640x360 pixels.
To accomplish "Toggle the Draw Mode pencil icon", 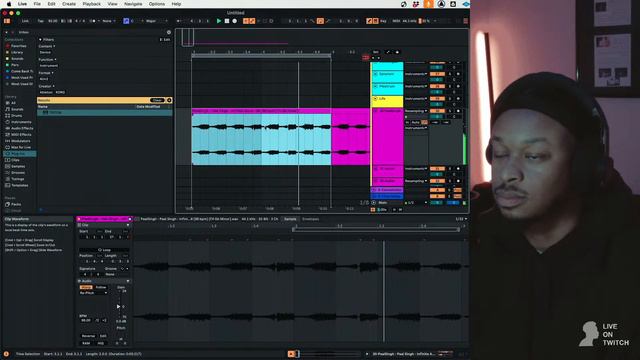I will coord(369,21).
